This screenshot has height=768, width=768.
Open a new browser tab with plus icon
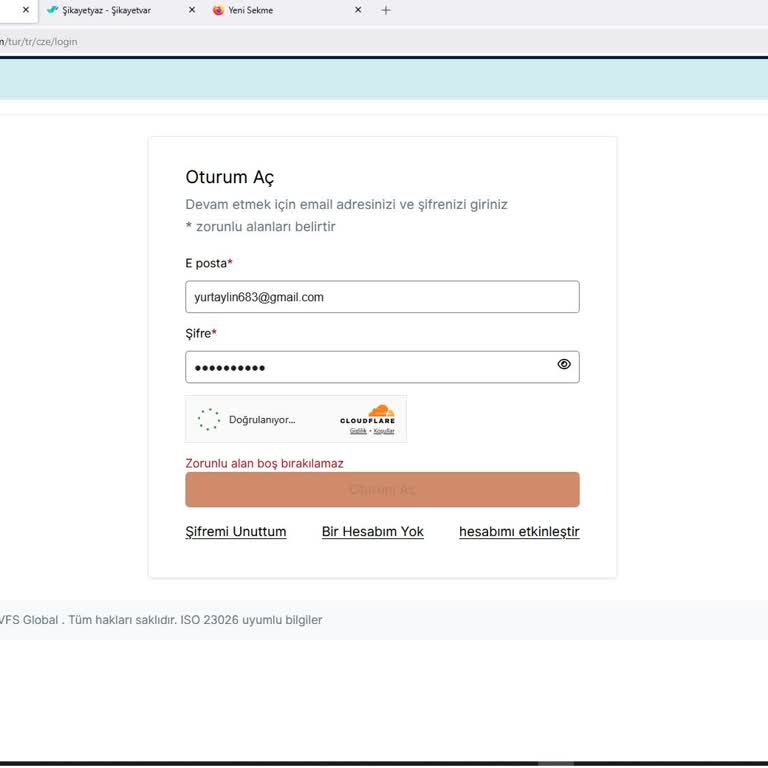(386, 10)
